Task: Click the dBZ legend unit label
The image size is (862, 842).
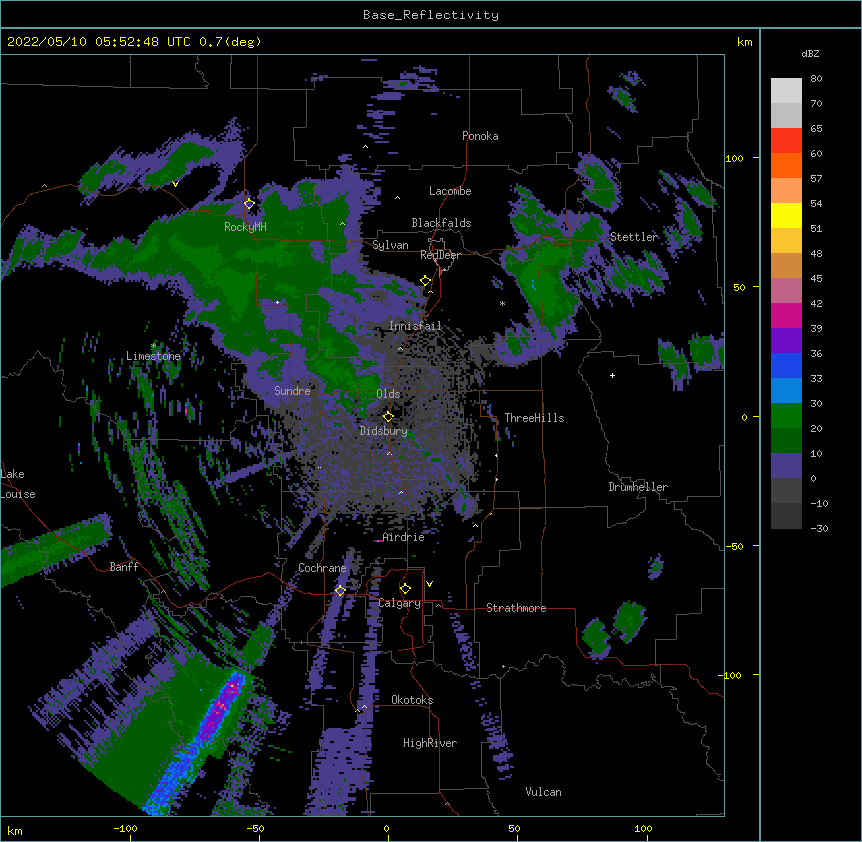Action: click(810, 53)
